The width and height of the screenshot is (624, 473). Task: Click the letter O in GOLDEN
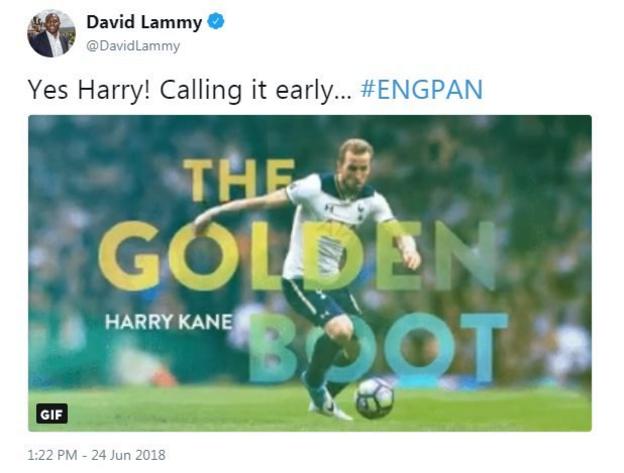click(x=204, y=256)
